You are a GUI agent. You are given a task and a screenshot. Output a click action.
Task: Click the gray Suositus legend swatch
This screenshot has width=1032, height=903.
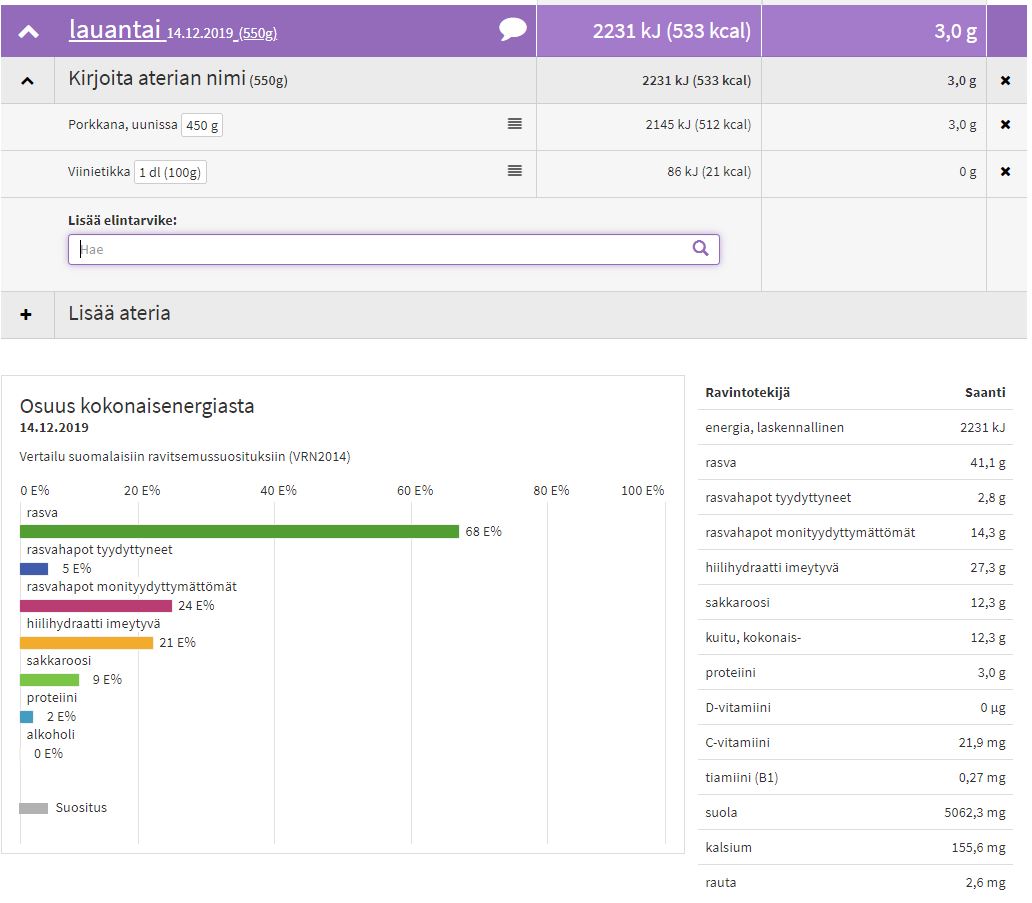point(33,808)
